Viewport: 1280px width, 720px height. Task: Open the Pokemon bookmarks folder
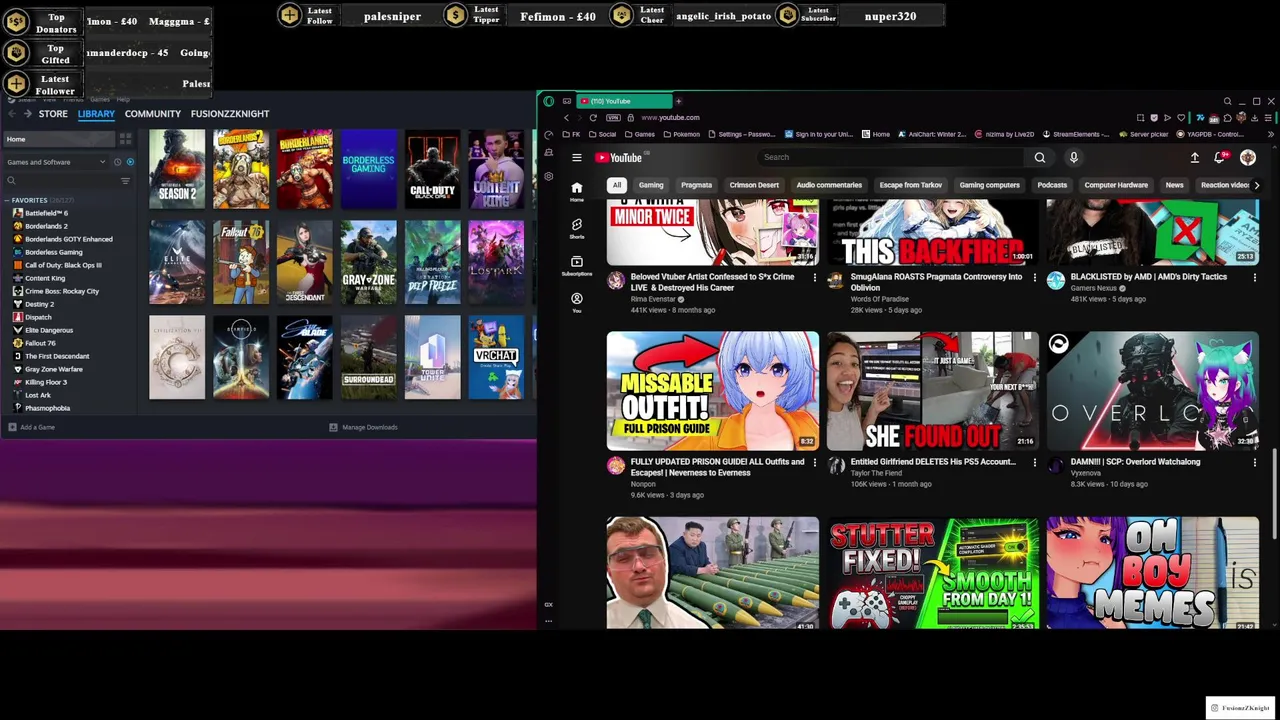click(x=681, y=134)
